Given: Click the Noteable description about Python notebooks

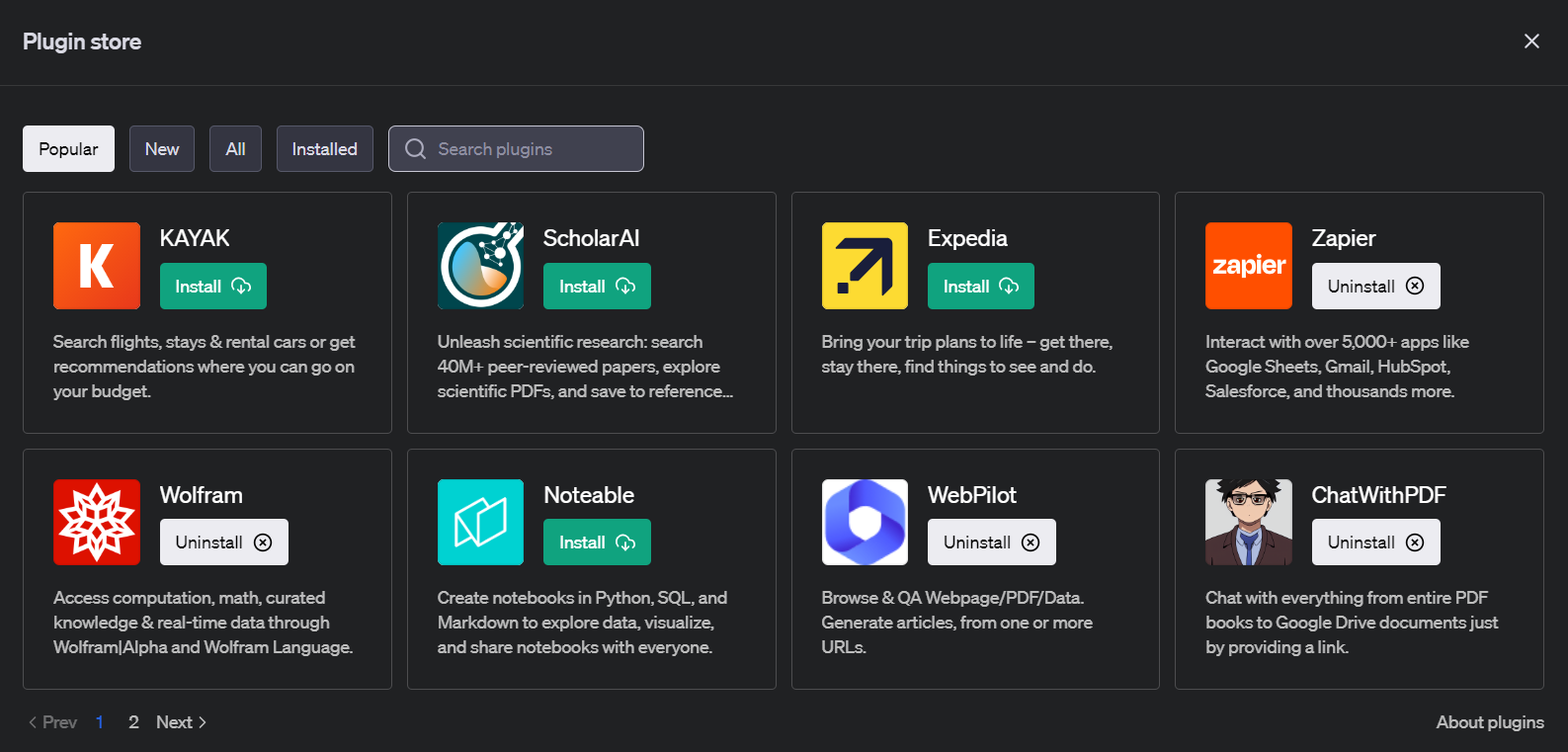Looking at the screenshot, I should click(583, 623).
